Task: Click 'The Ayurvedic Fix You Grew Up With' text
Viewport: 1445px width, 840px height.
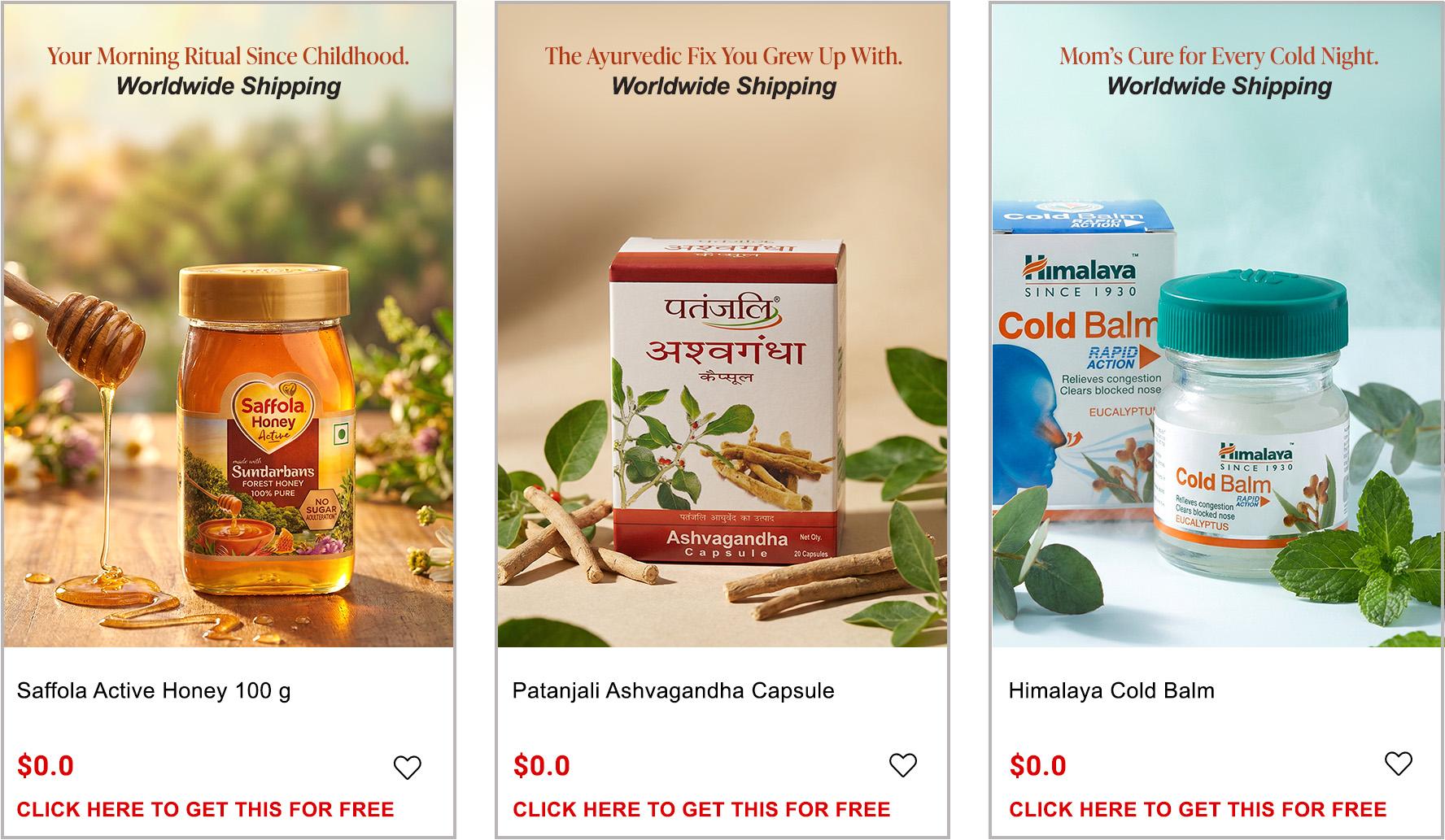Action: pyautogui.click(x=723, y=56)
